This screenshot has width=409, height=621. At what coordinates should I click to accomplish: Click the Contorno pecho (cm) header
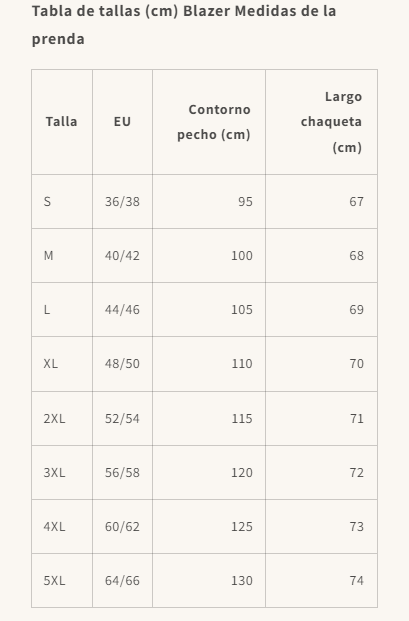209,122
